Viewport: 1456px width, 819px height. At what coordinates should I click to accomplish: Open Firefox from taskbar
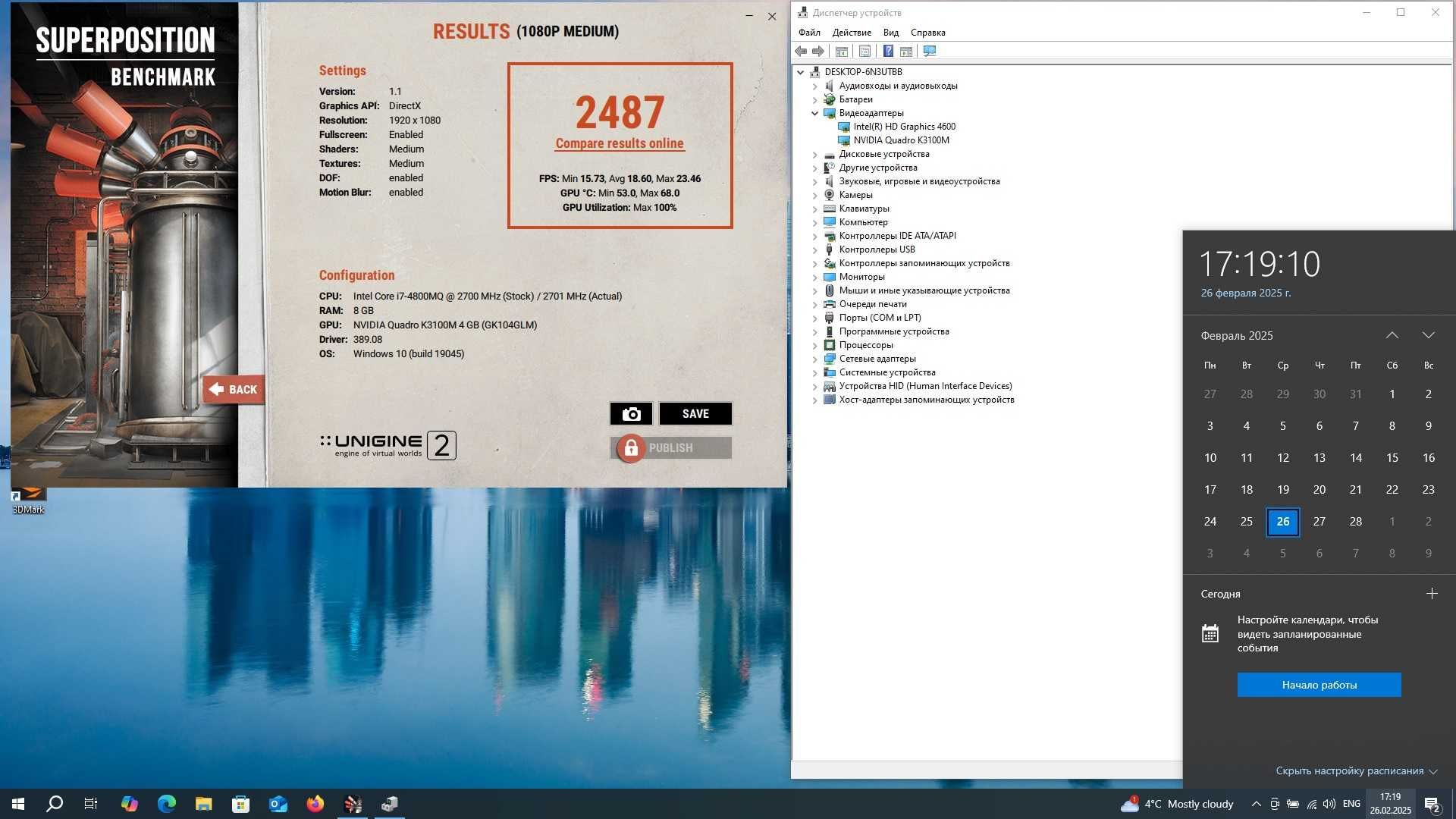315,804
